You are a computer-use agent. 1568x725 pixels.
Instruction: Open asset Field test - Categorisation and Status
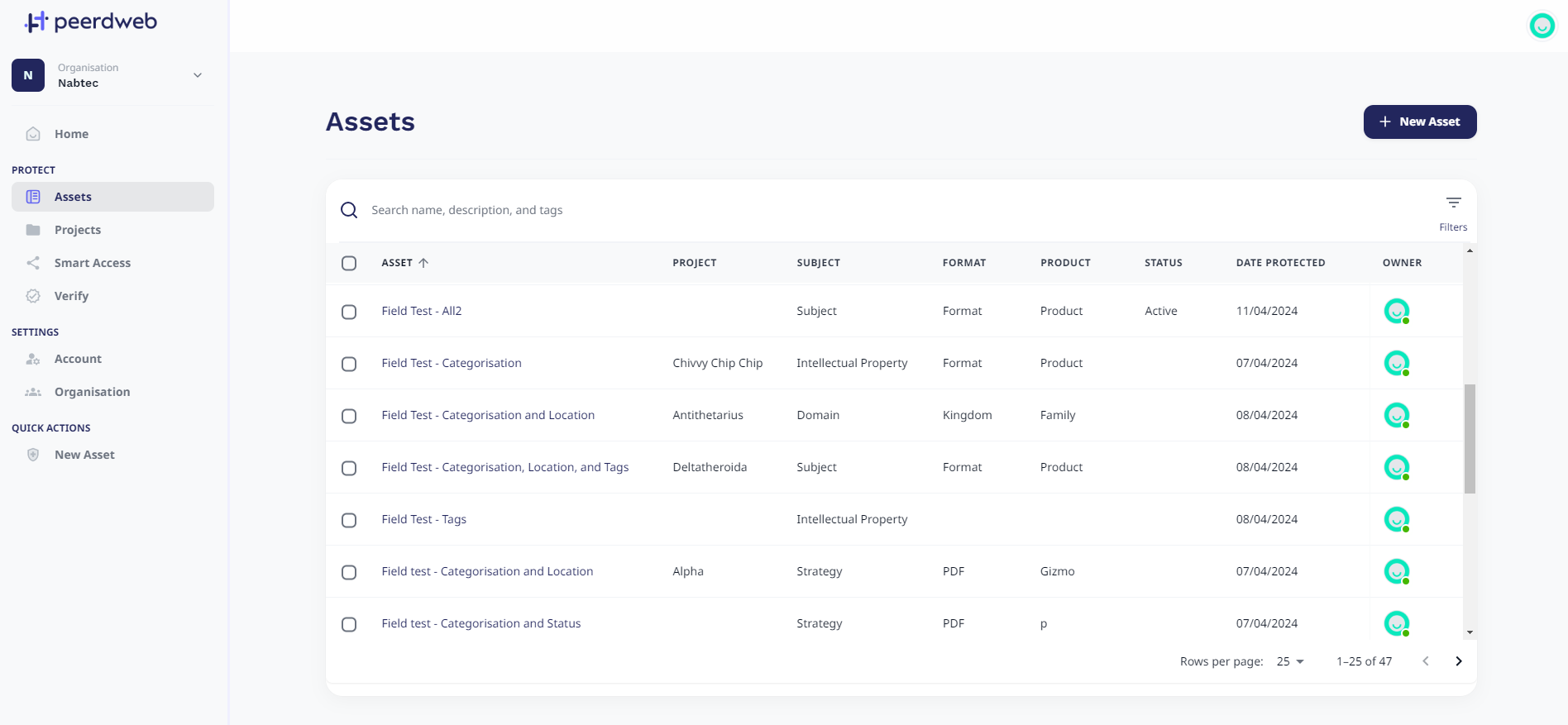point(481,623)
